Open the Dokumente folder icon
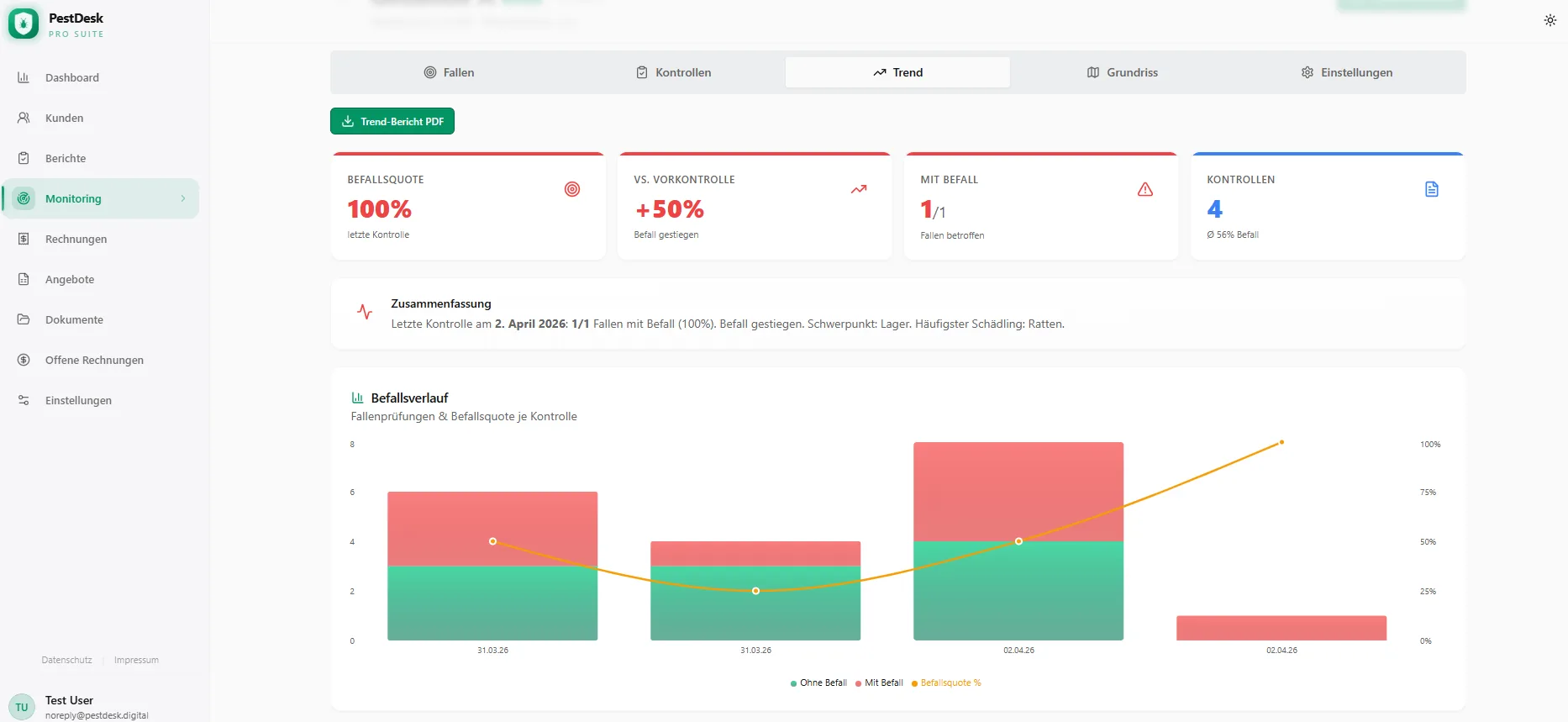This screenshot has height=722, width=1568. coord(24,319)
